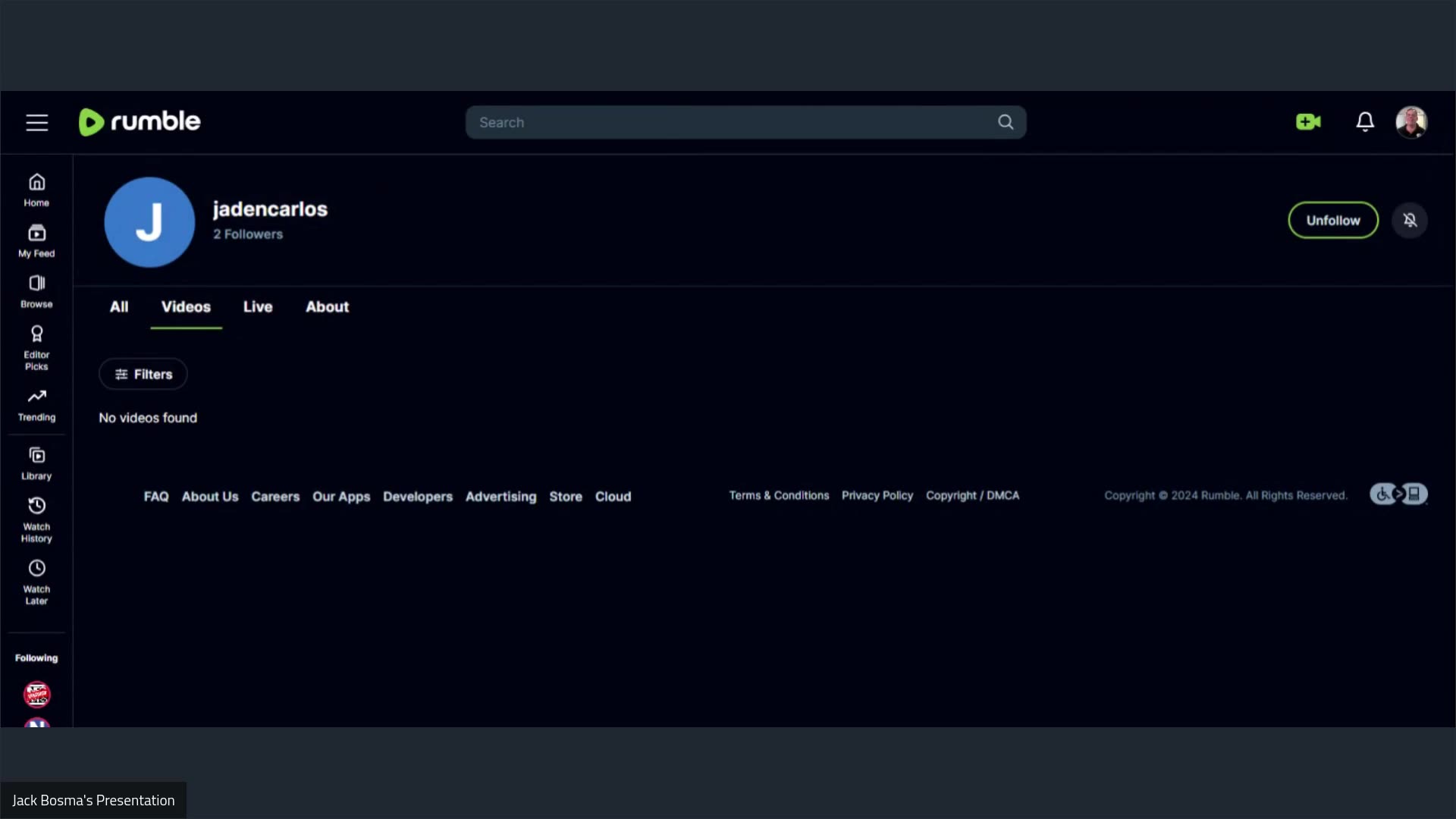
Task: Open the Browse section icon
Action: pos(36,290)
